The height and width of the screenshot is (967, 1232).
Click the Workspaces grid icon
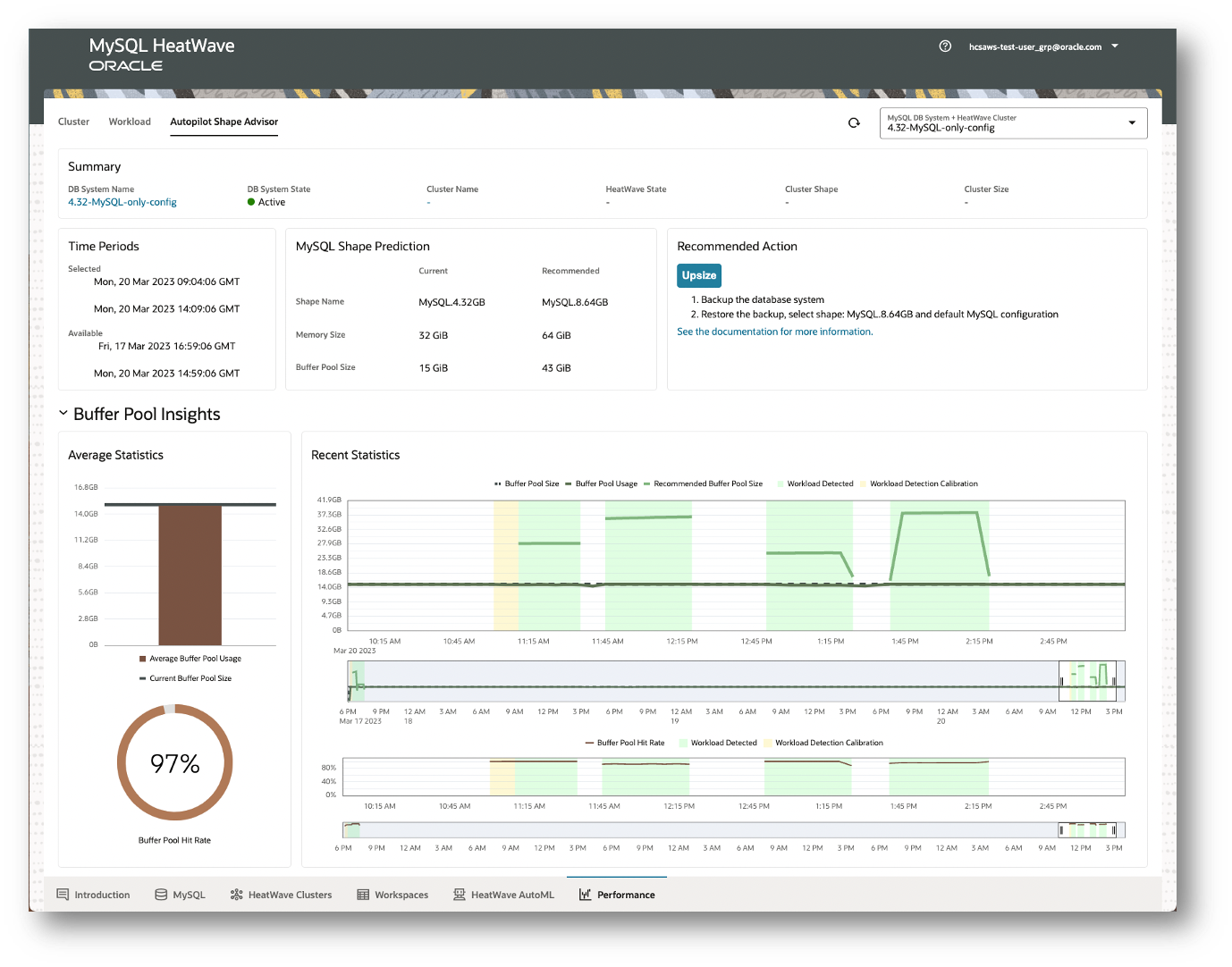(x=363, y=895)
